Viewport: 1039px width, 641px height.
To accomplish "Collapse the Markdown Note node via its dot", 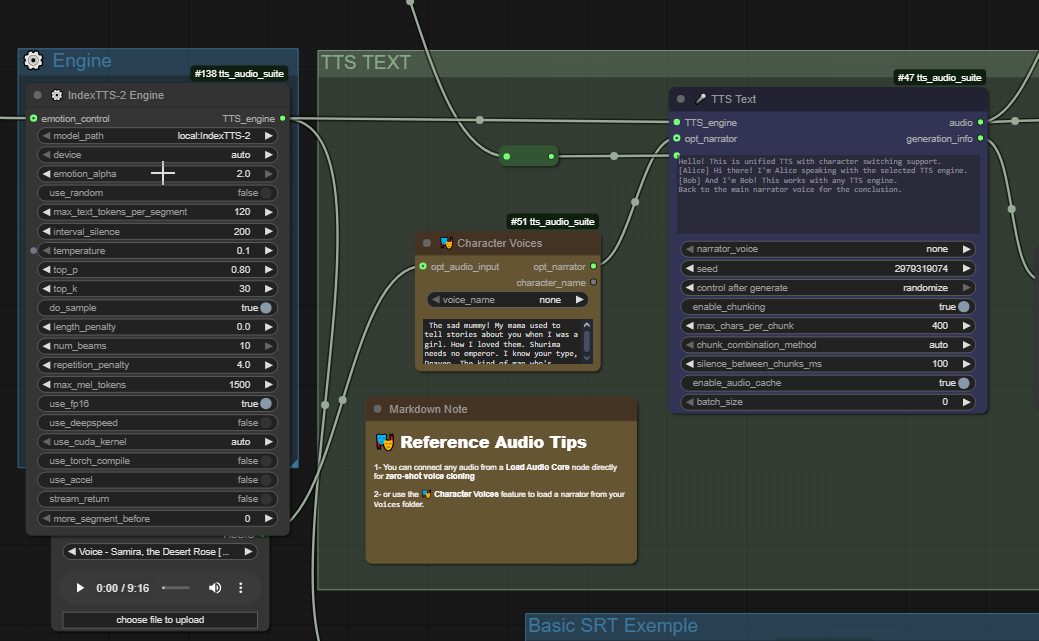I will pyautogui.click(x=377, y=409).
